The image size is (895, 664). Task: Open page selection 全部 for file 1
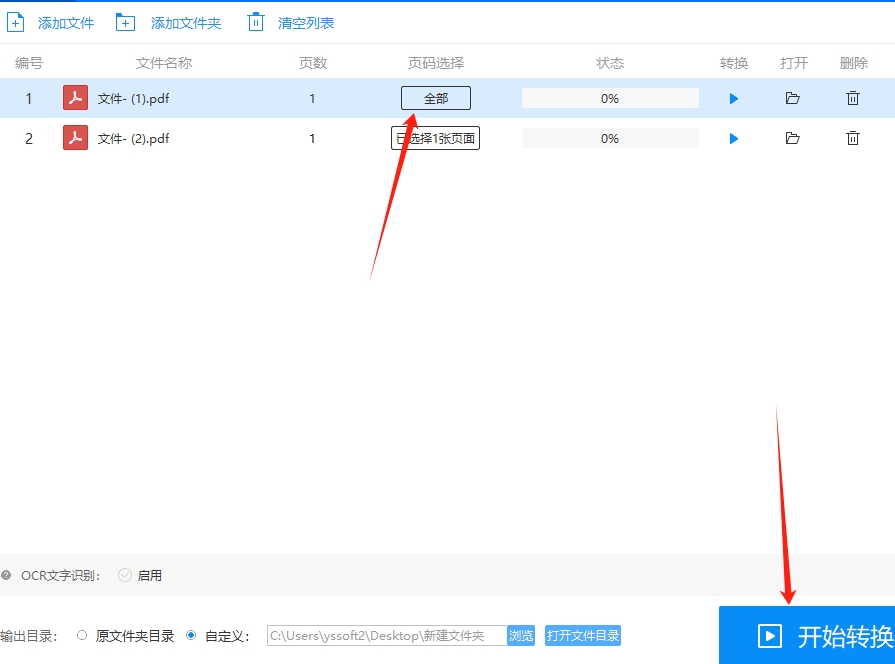(436, 98)
